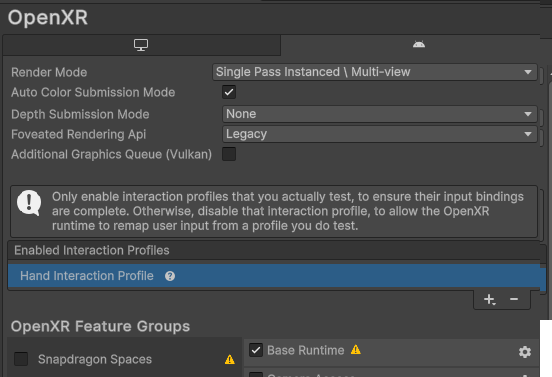Open the Foveated Rendering Api dropdown
The image size is (552, 377).
click(x=380, y=134)
